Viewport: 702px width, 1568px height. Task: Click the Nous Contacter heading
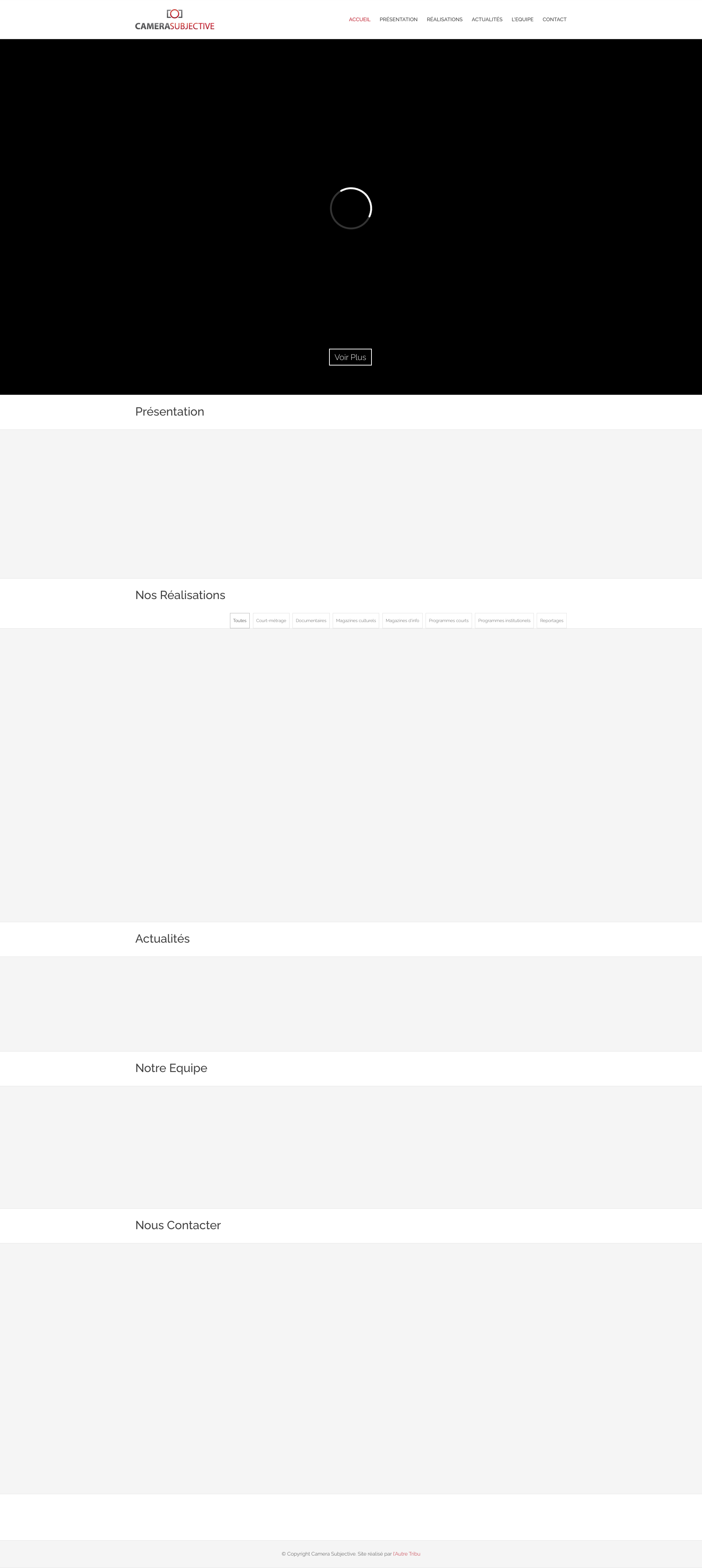point(178,1225)
